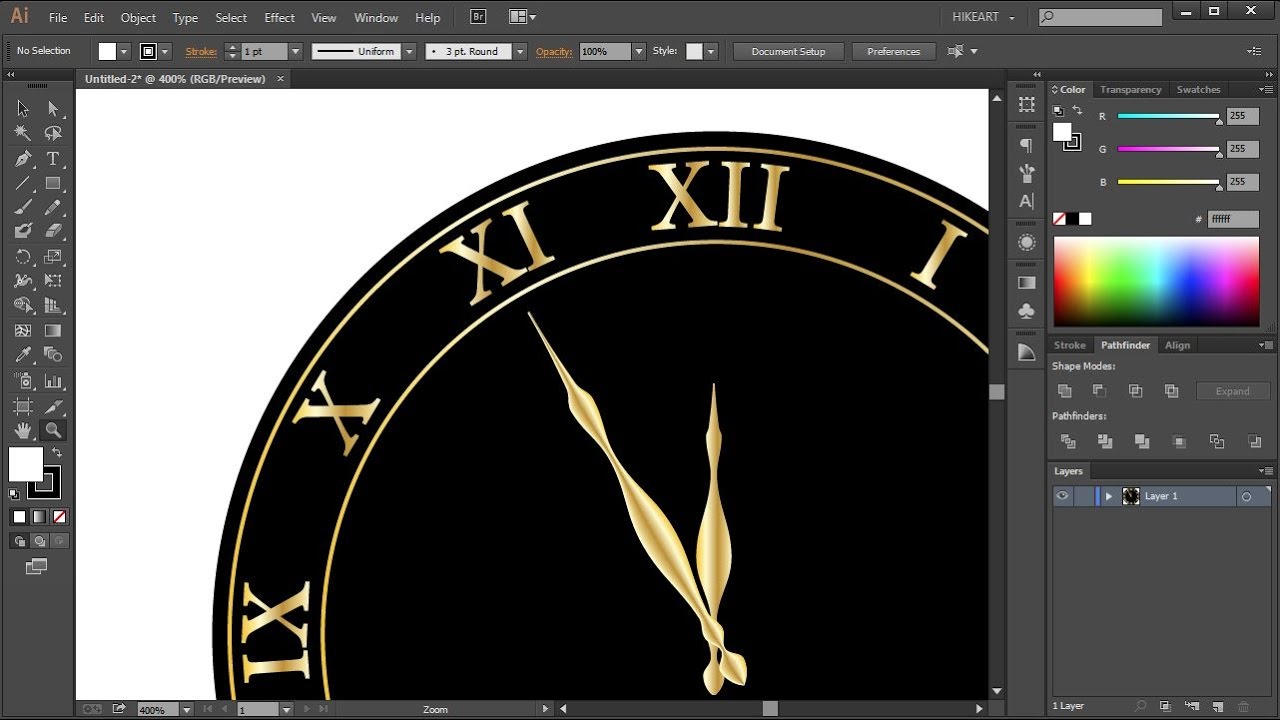Viewport: 1280px width, 720px height.
Task: Open Color panel options menu
Action: click(1265, 90)
